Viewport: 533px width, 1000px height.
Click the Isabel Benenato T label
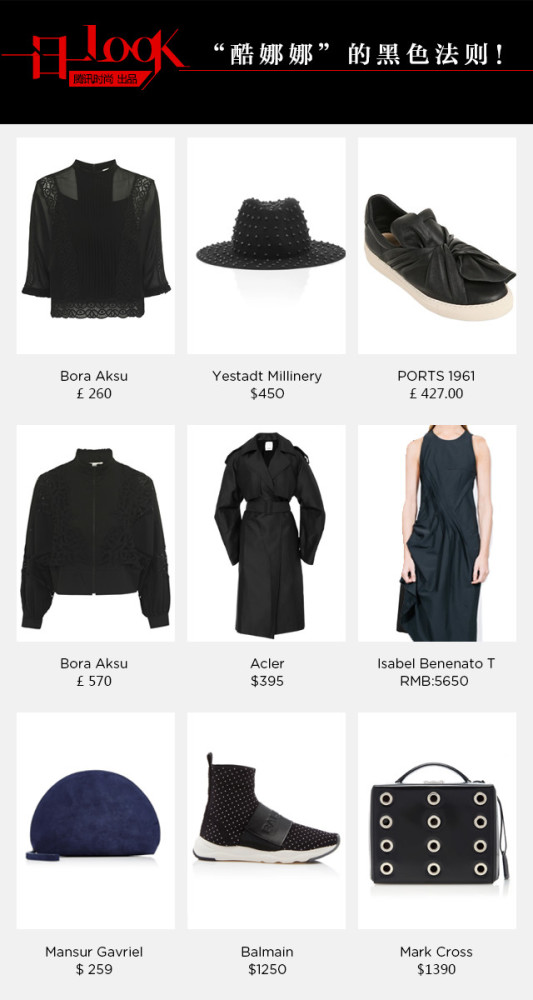[x=436, y=664]
